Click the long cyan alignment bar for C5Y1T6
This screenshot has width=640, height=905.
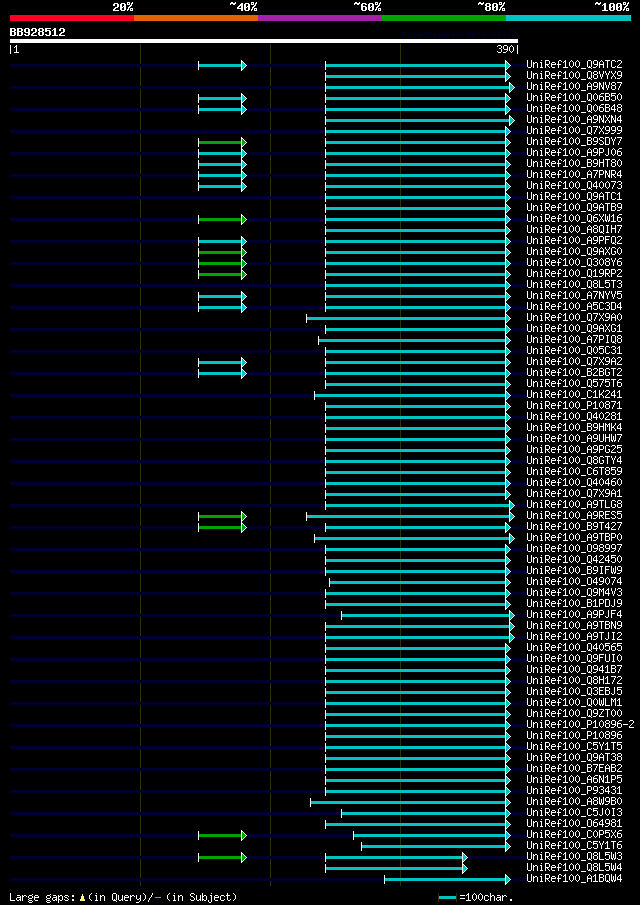(436, 847)
